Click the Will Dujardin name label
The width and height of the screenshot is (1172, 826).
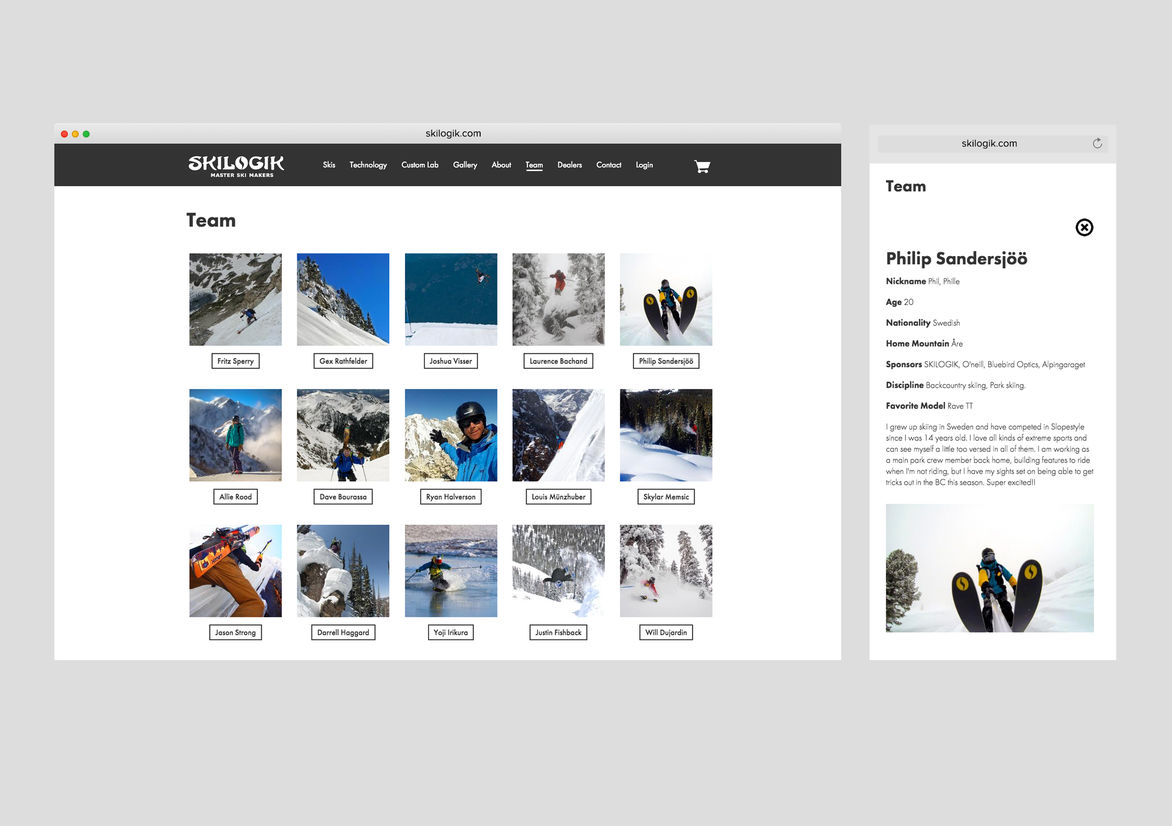click(666, 633)
